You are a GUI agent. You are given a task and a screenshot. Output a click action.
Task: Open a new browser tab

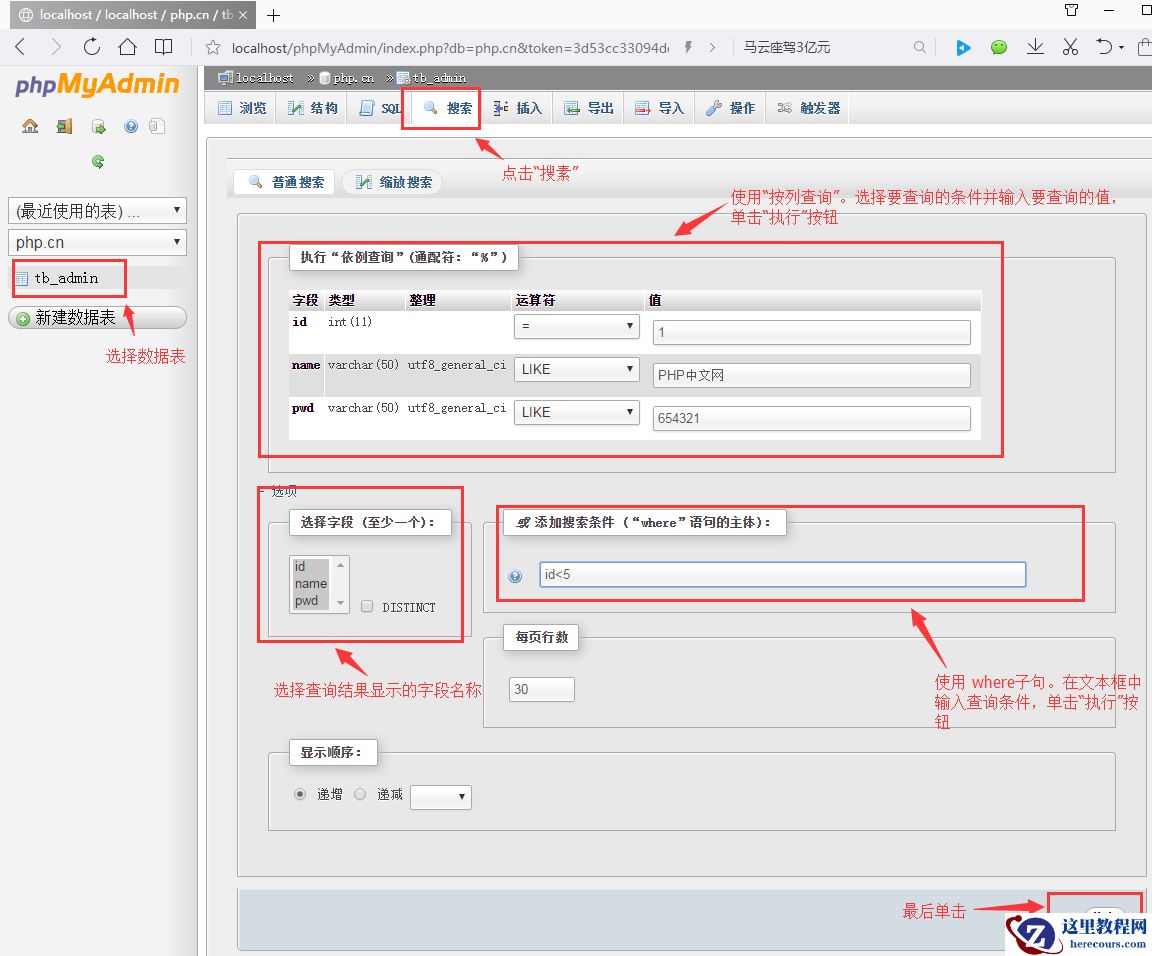click(x=273, y=15)
